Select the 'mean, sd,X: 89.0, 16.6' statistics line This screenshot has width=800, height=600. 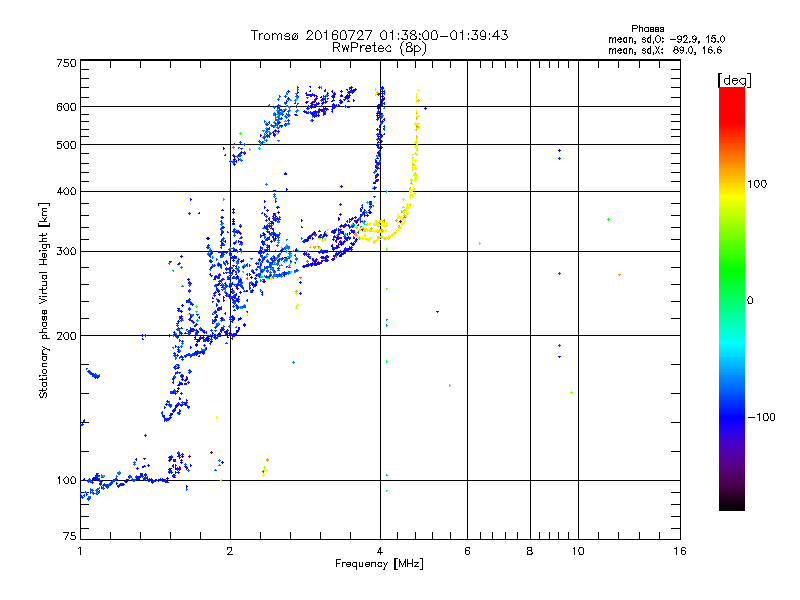pyautogui.click(x=665, y=50)
